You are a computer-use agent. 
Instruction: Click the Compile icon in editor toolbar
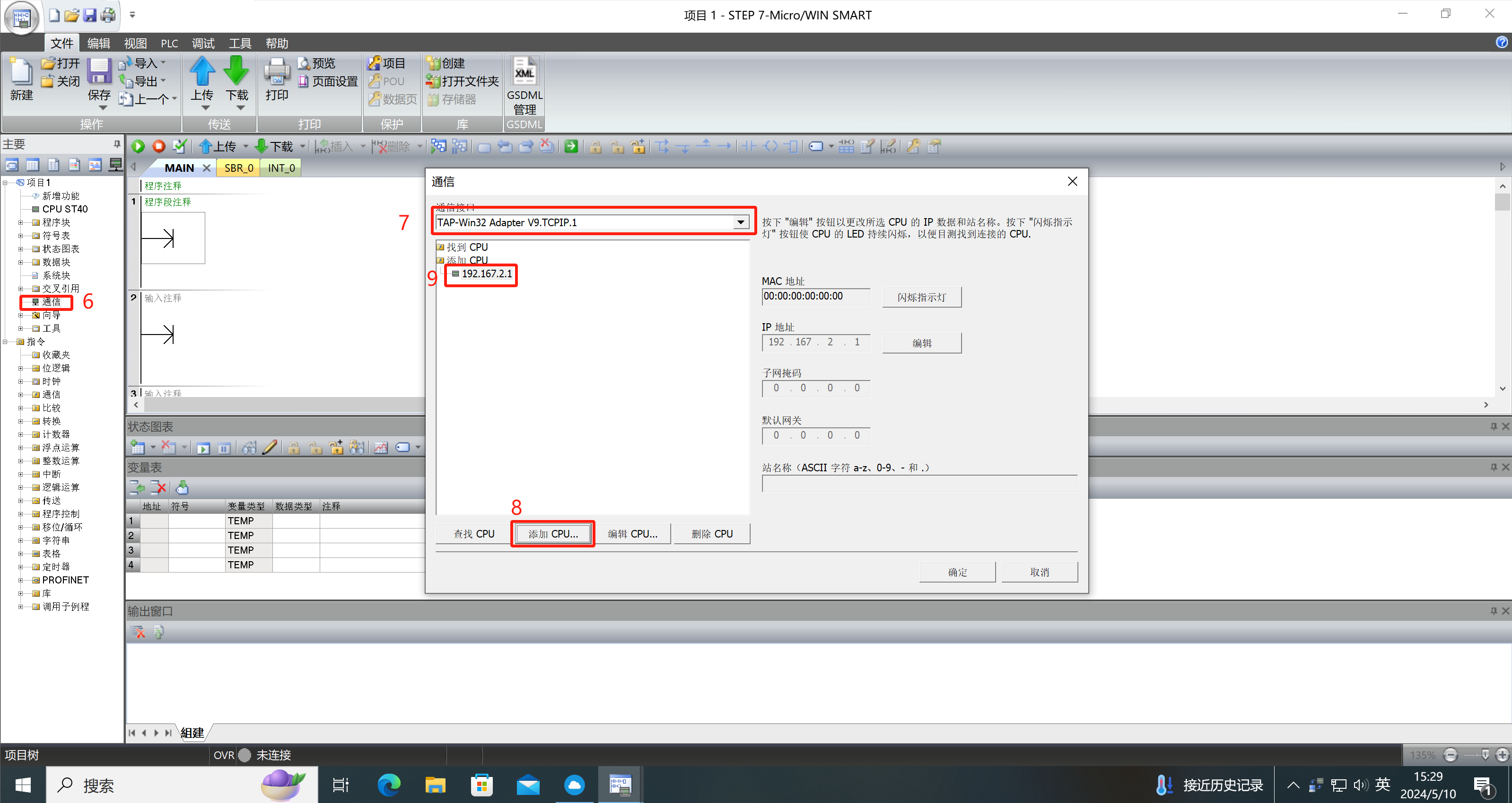pyautogui.click(x=180, y=146)
